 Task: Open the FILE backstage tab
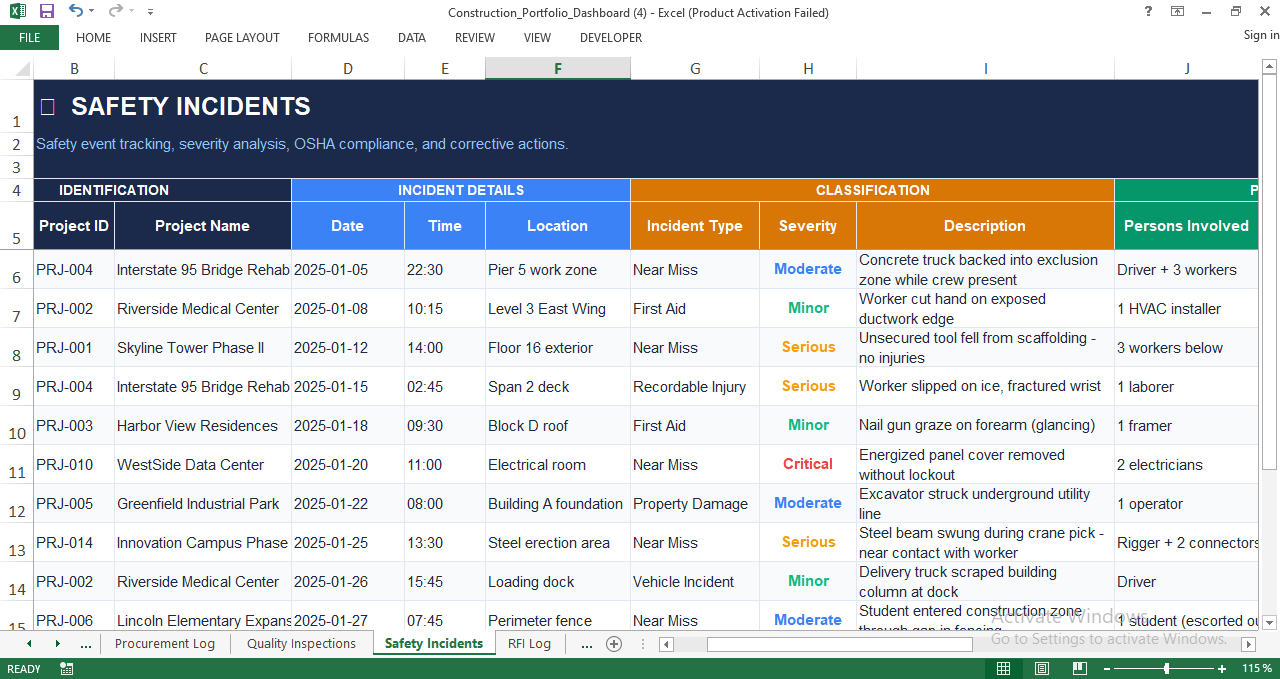pyautogui.click(x=29, y=38)
